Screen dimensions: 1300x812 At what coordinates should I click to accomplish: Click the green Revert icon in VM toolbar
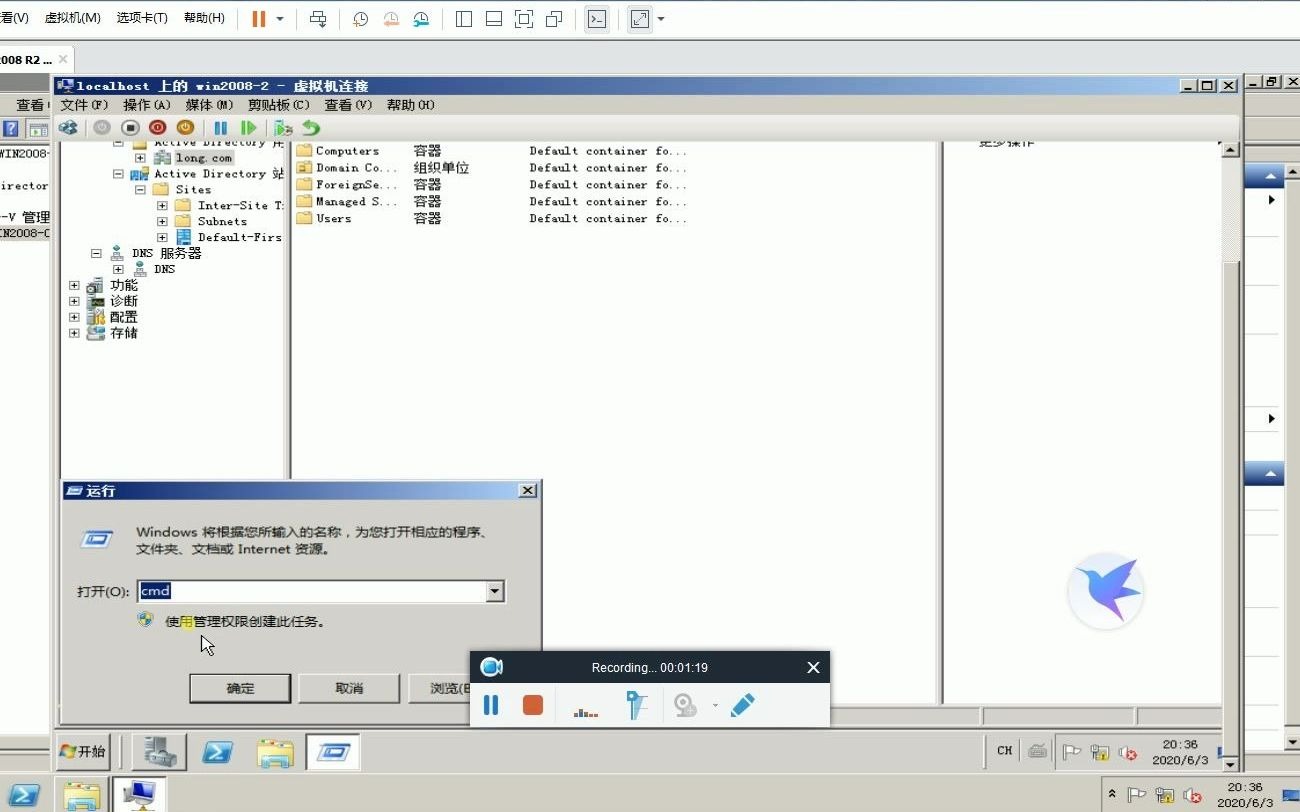pyautogui.click(x=312, y=128)
